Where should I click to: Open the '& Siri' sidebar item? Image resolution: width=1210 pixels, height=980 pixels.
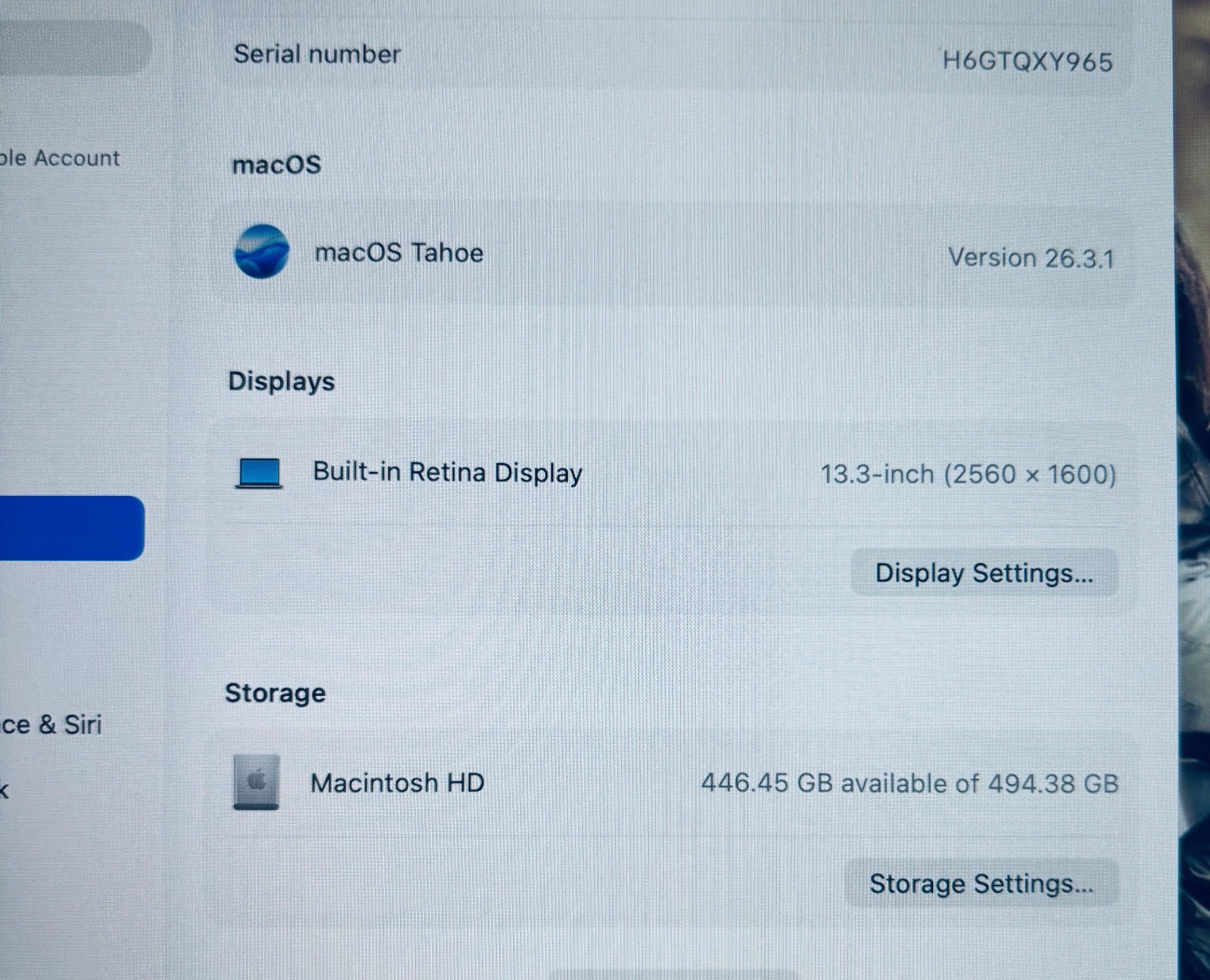click(51, 725)
